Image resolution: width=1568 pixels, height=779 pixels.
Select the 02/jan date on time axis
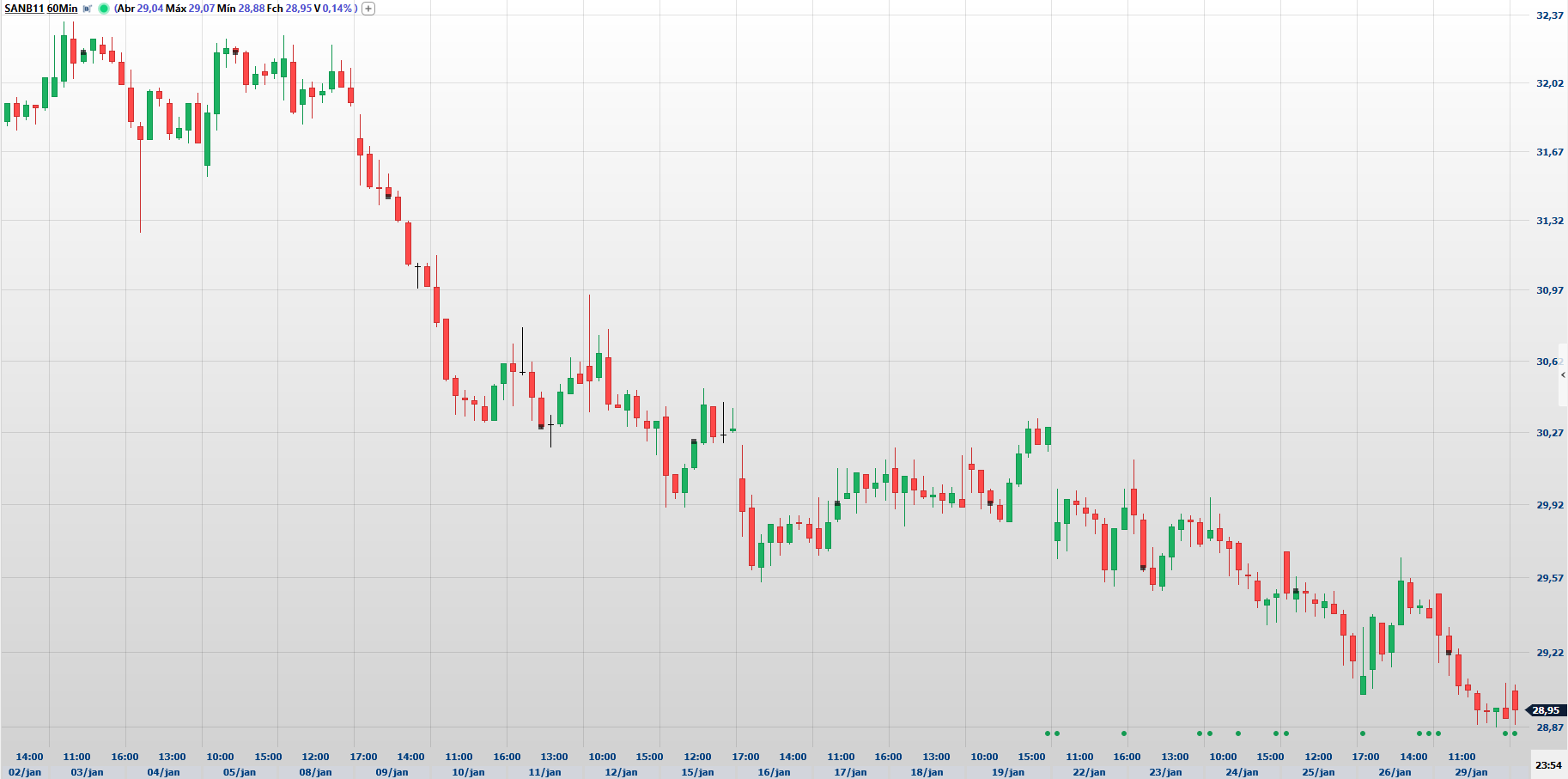(x=25, y=772)
